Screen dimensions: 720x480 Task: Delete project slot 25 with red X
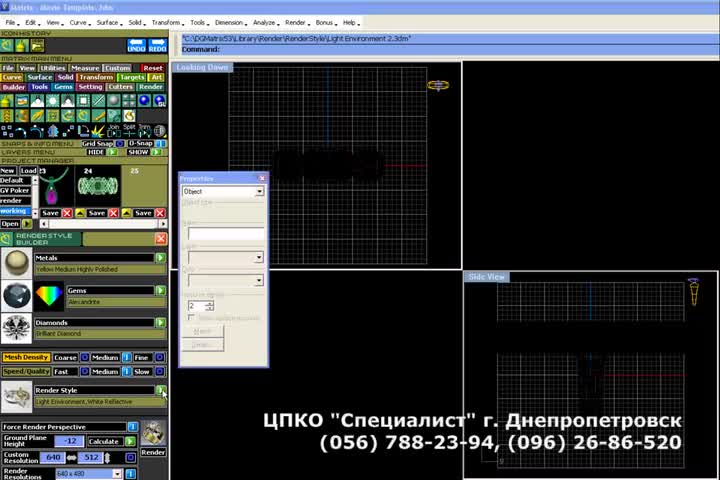(160, 213)
